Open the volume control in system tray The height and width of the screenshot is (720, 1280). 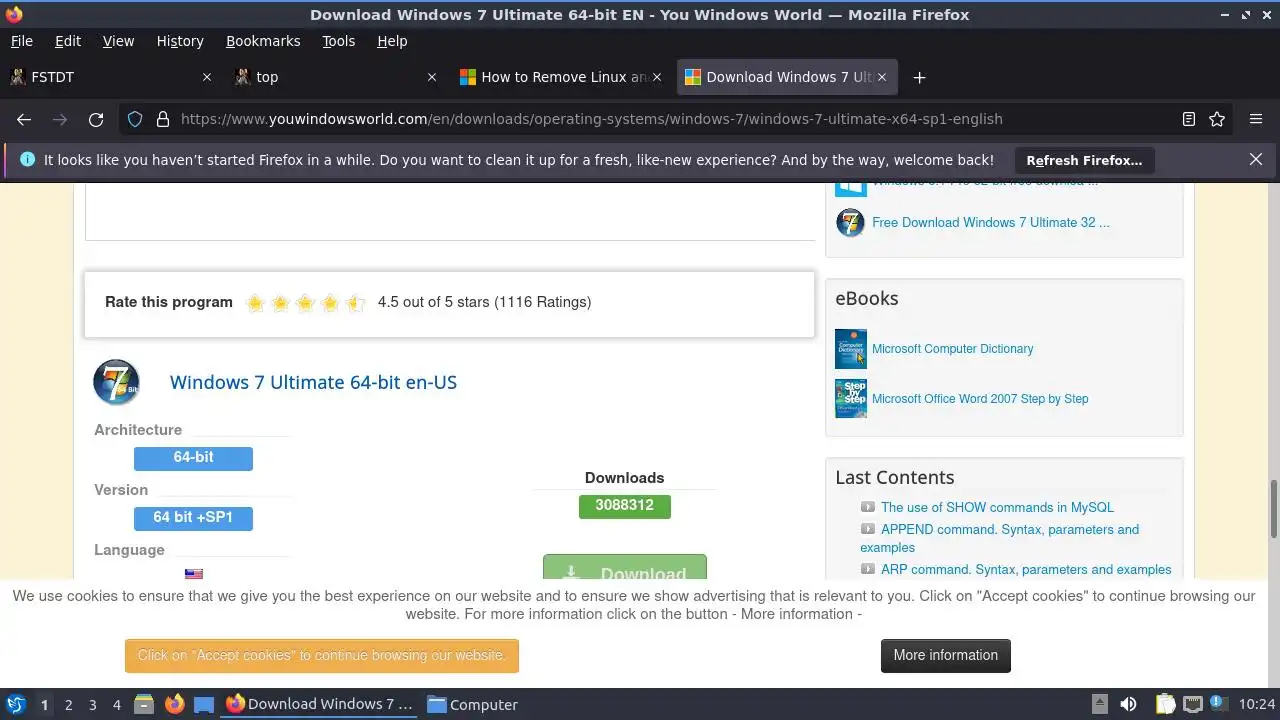(1128, 704)
